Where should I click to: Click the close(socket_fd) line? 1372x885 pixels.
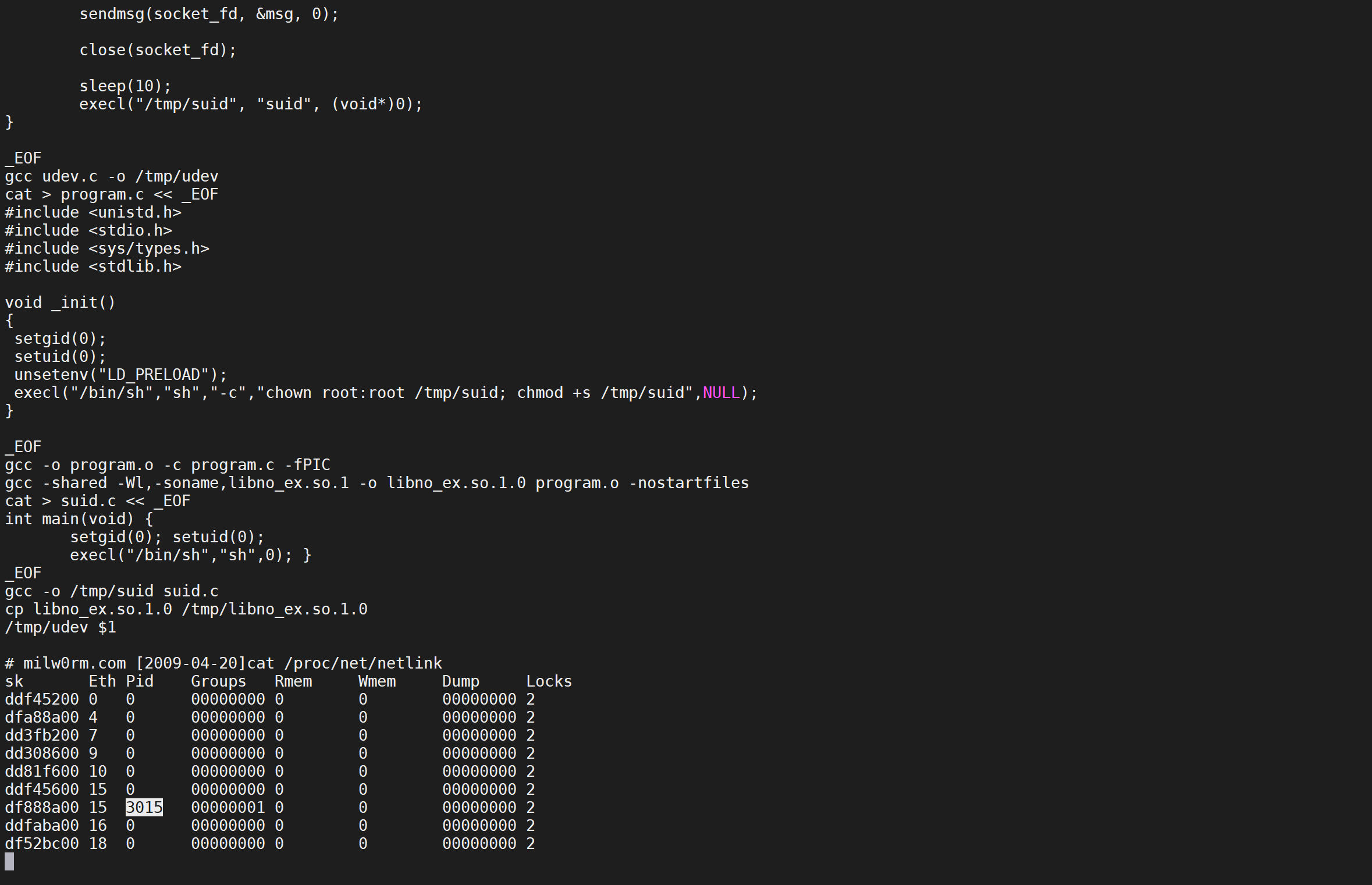(x=158, y=50)
